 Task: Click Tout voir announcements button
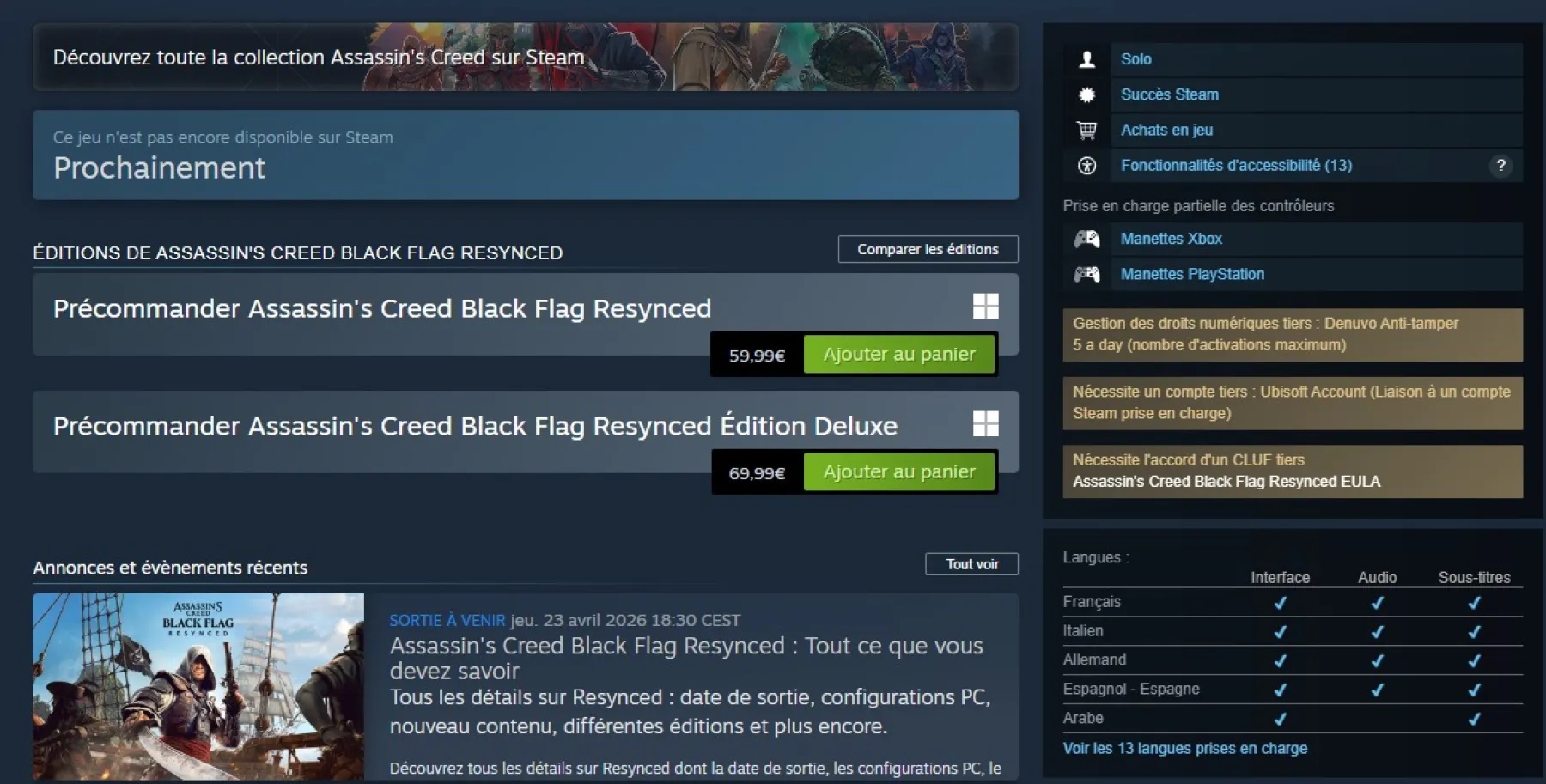971,564
